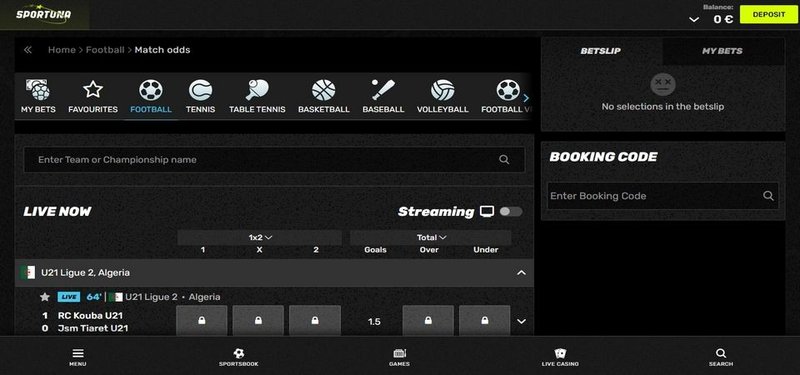Viewport: 800px width, 375px height.
Task: Select the Volleyball sport icon
Action: tap(442, 91)
